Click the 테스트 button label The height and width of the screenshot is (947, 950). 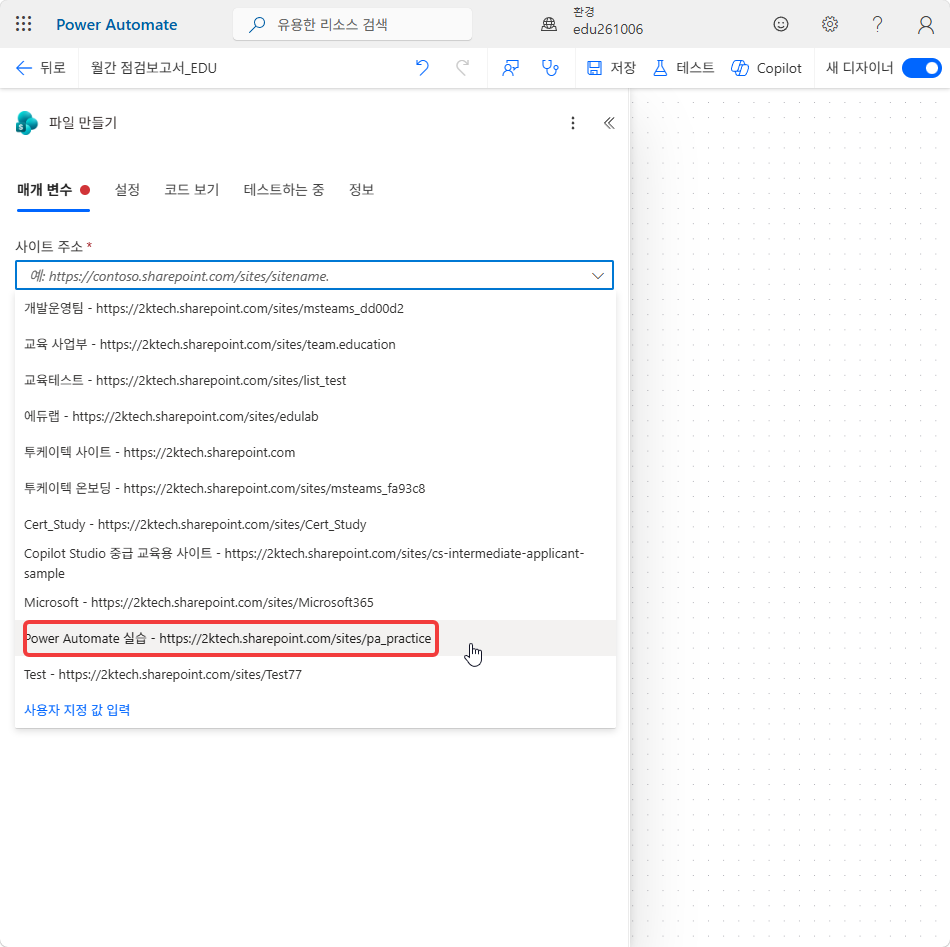(x=695, y=68)
